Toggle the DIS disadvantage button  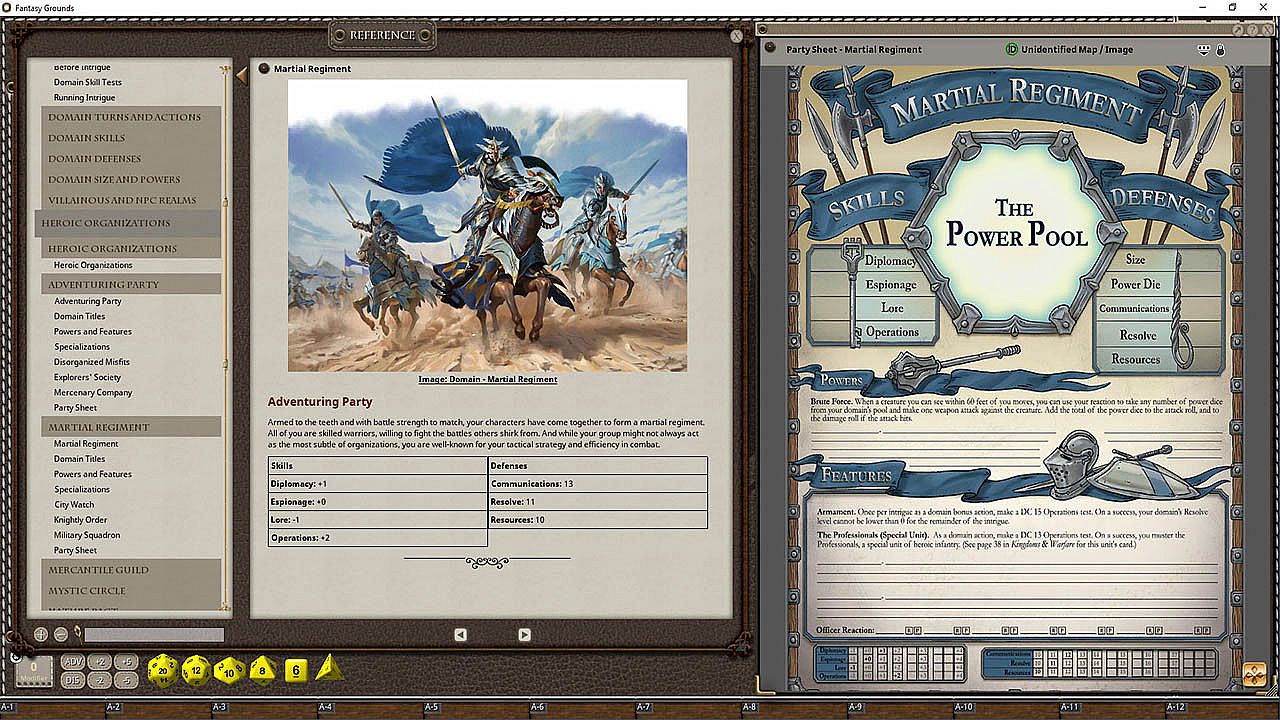click(73, 680)
